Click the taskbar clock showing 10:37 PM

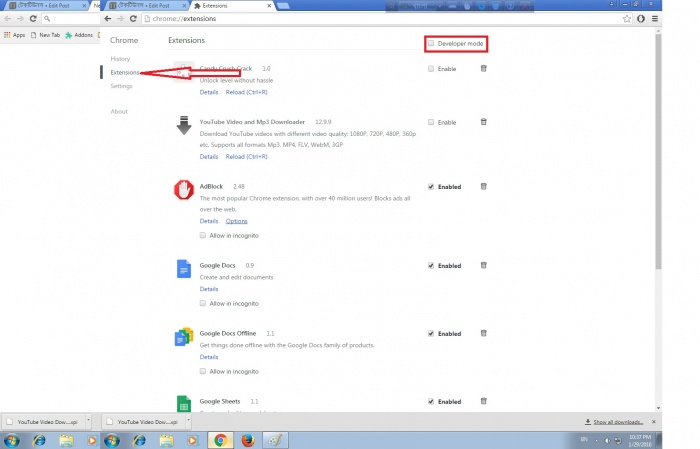click(640, 441)
